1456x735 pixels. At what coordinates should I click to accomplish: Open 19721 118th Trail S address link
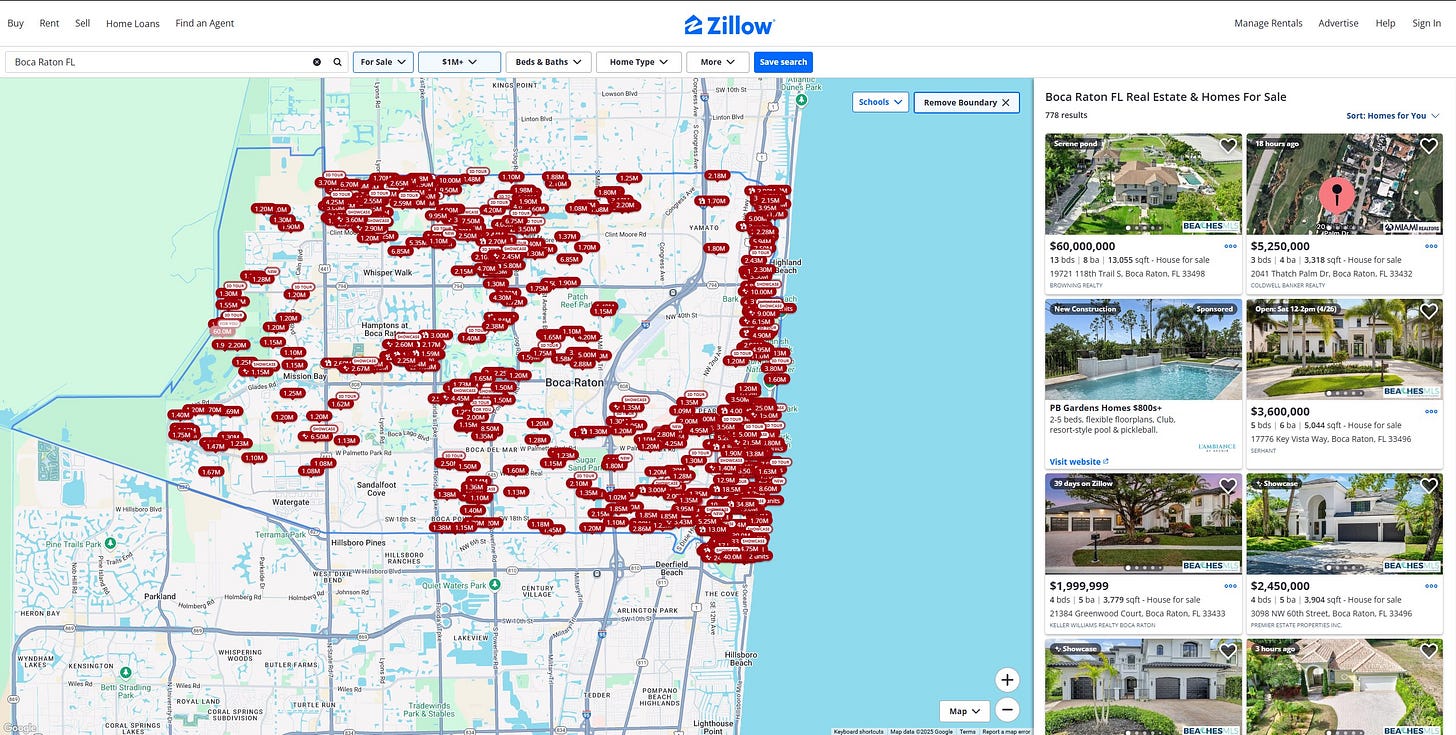click(1127, 273)
